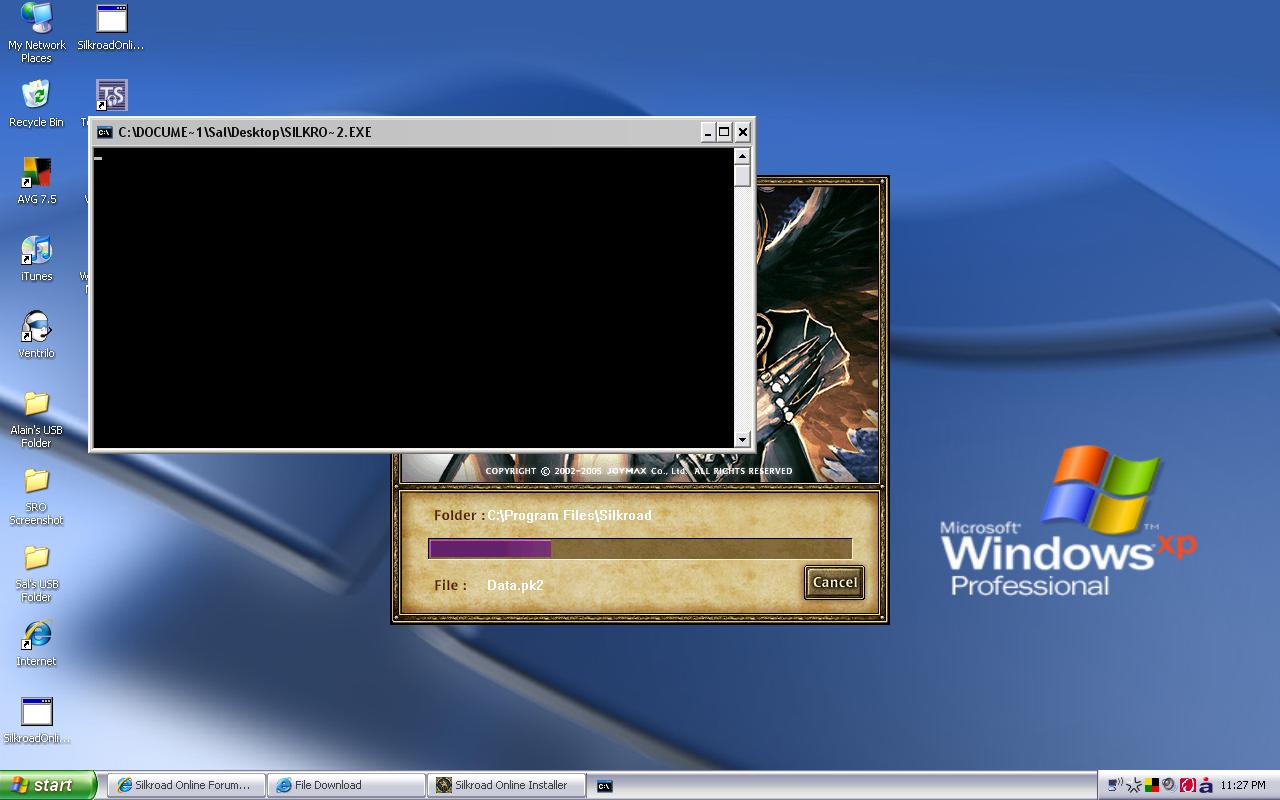Launch iTunes from the desktop
This screenshot has width=1280, height=800.
[x=36, y=251]
